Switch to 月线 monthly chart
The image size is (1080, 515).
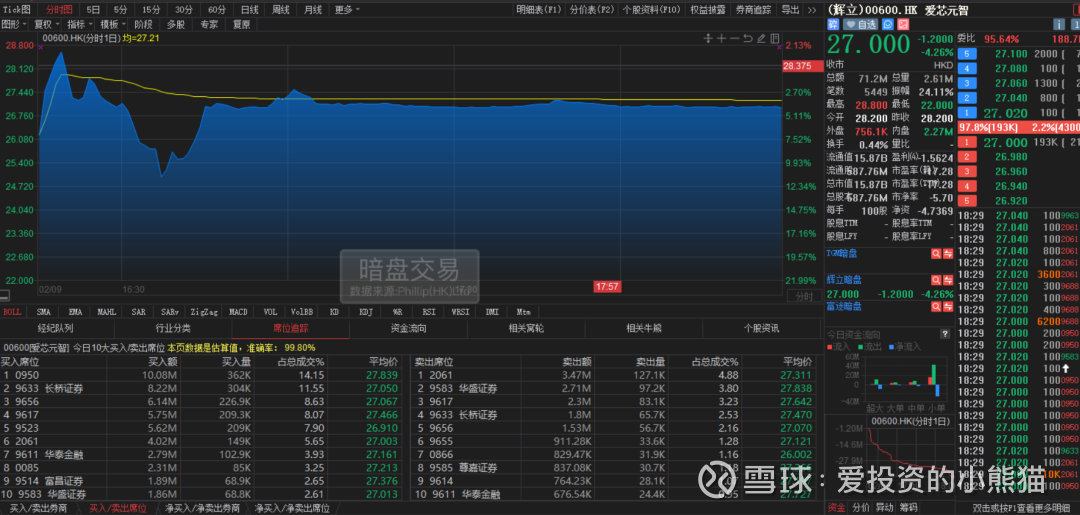point(313,10)
